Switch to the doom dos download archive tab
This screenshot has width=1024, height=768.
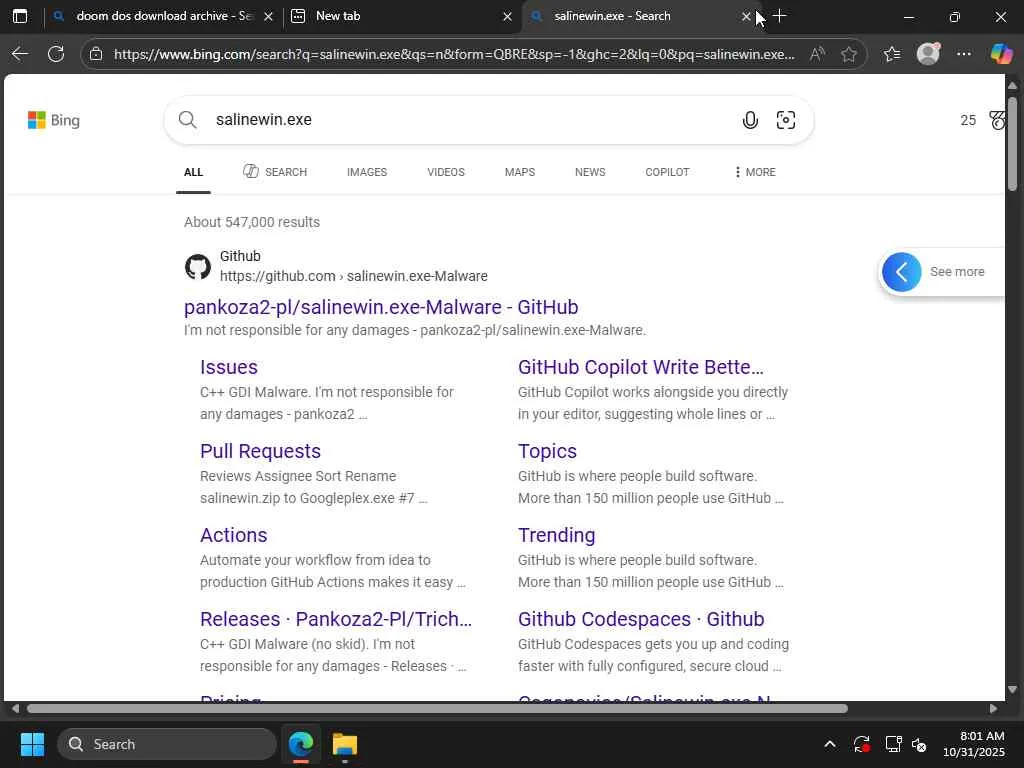(160, 16)
